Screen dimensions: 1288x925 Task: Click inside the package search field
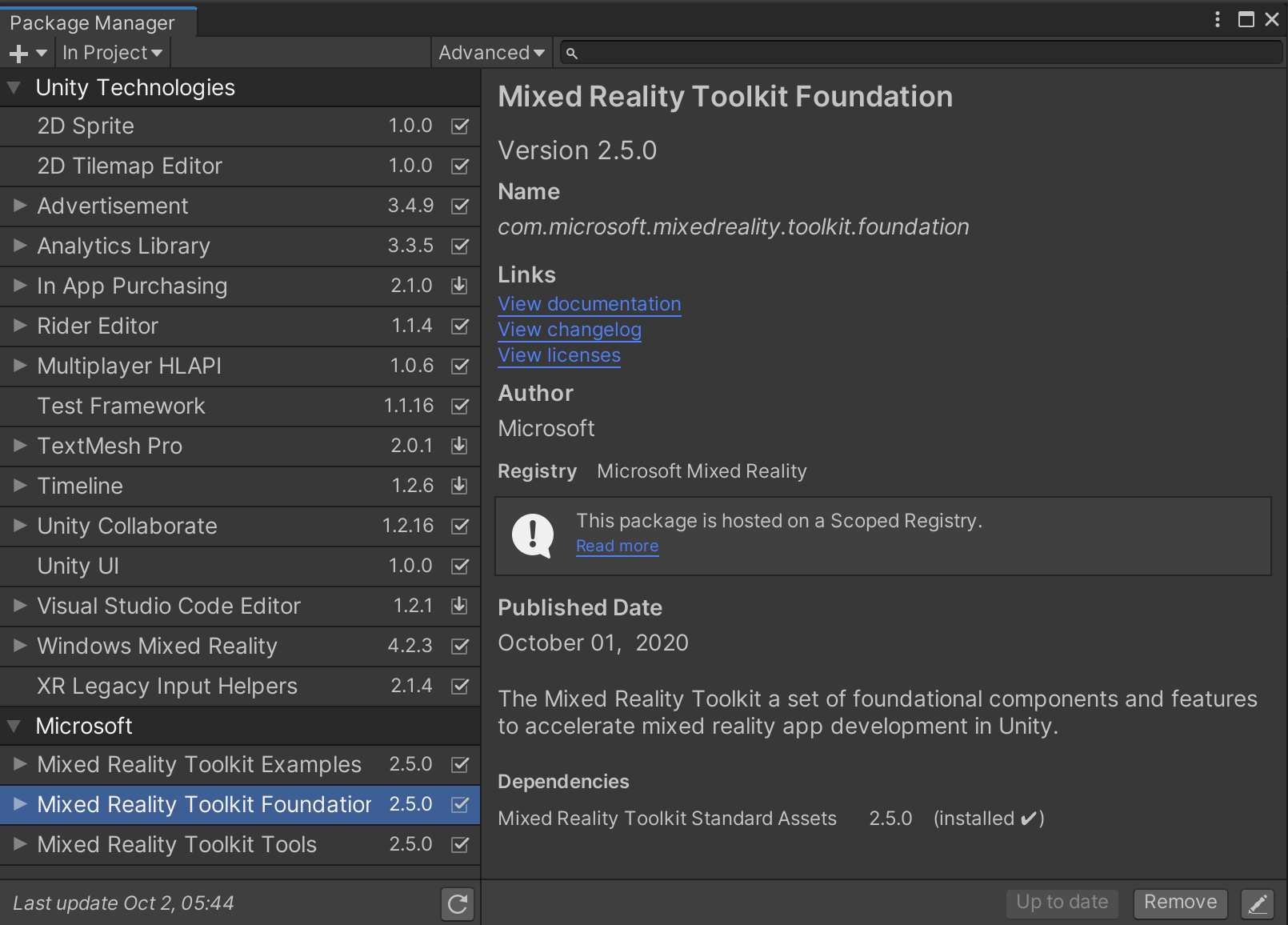pyautogui.click(x=880, y=52)
